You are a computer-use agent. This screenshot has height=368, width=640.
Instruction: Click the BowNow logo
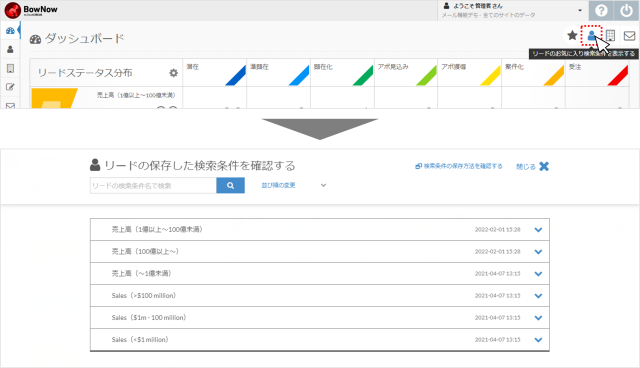(x=31, y=10)
